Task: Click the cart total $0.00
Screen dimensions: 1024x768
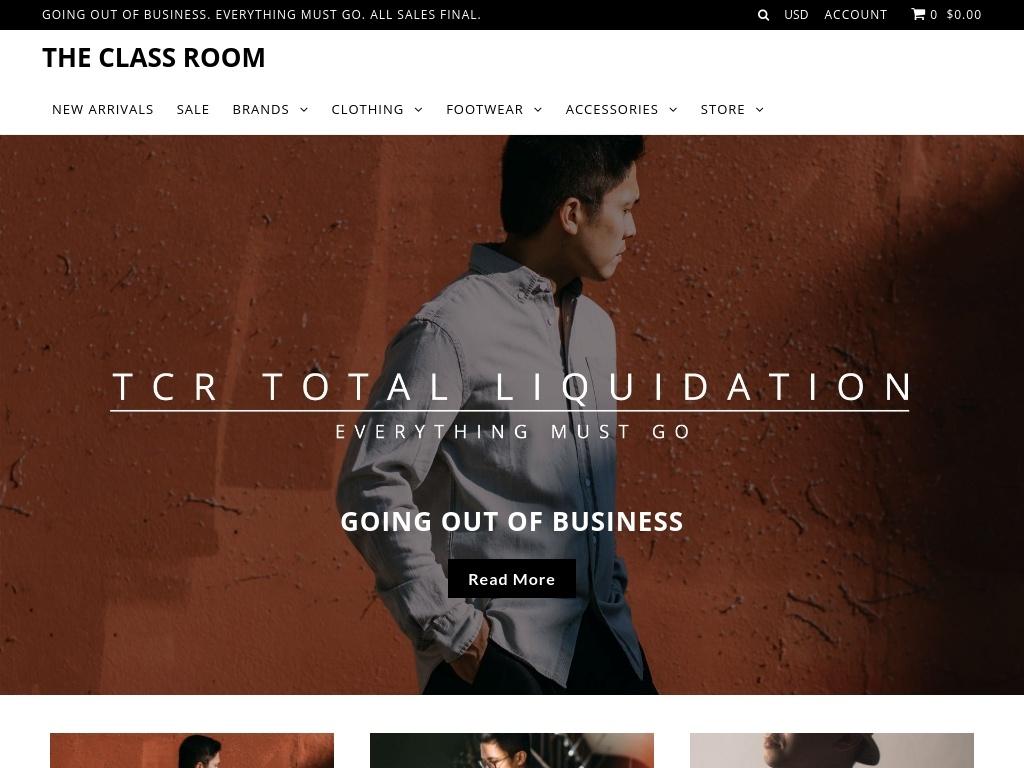Action: pyautogui.click(x=964, y=14)
